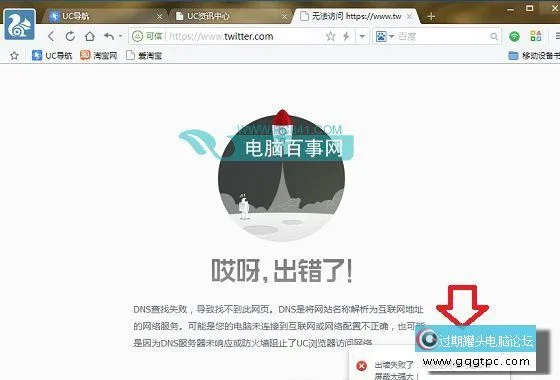Open the 爱淘宝 bookmark

click(x=144, y=56)
